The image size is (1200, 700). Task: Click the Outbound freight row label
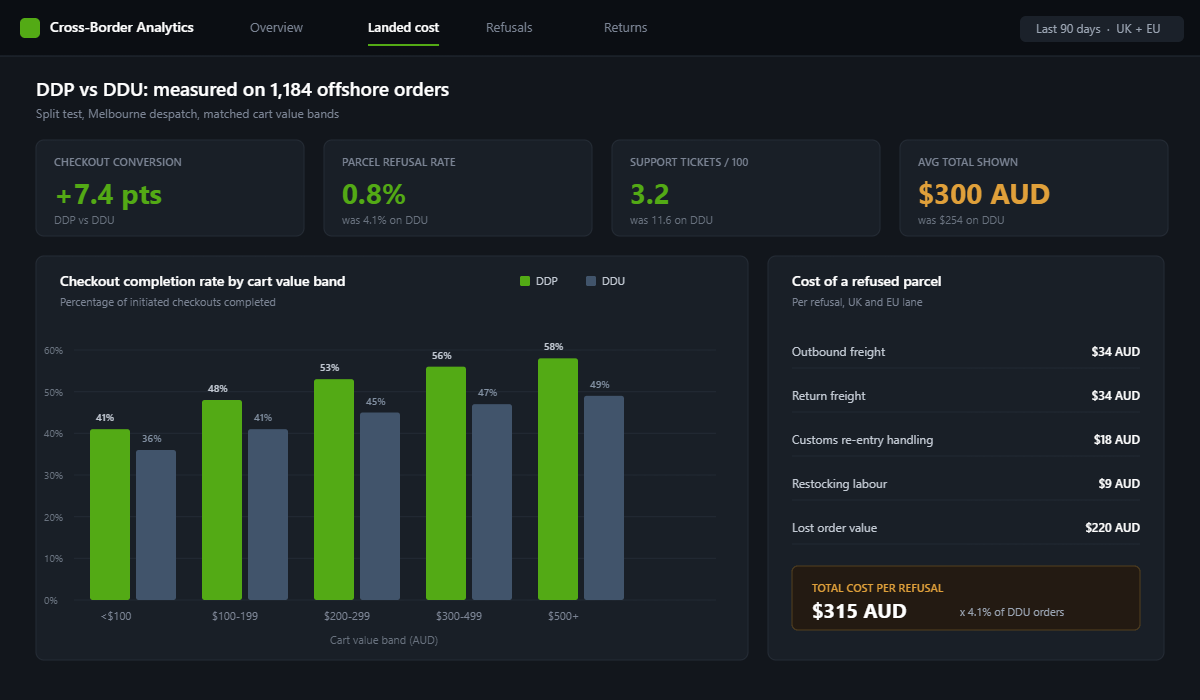pyautogui.click(x=838, y=352)
